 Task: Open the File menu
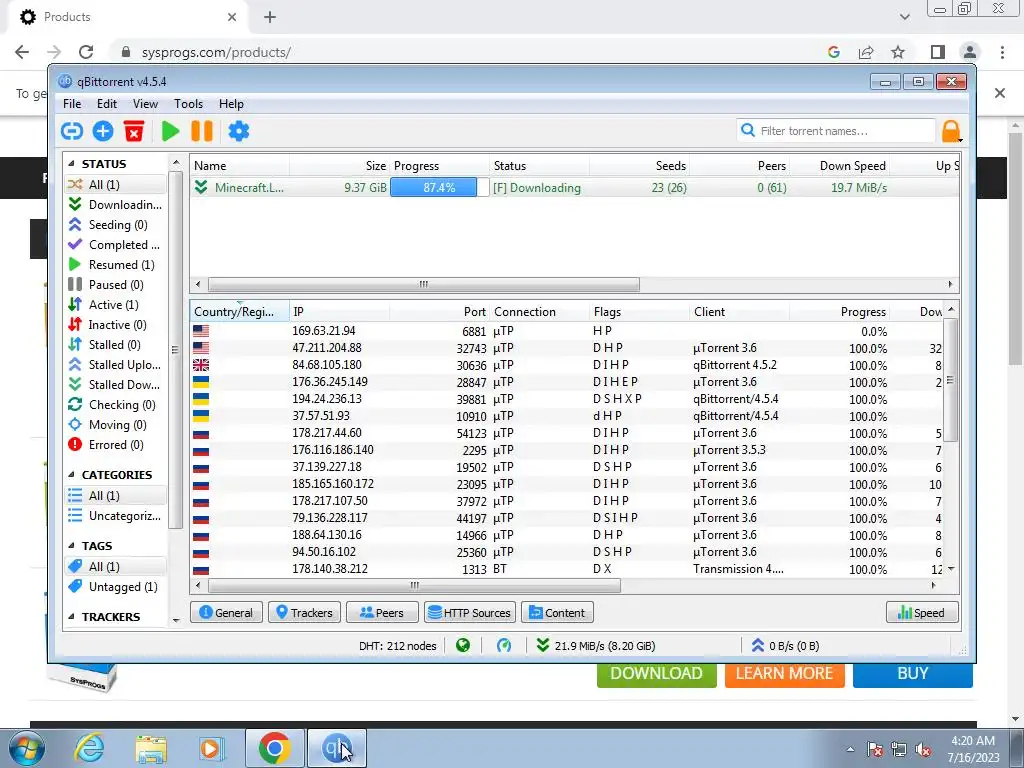coord(72,104)
